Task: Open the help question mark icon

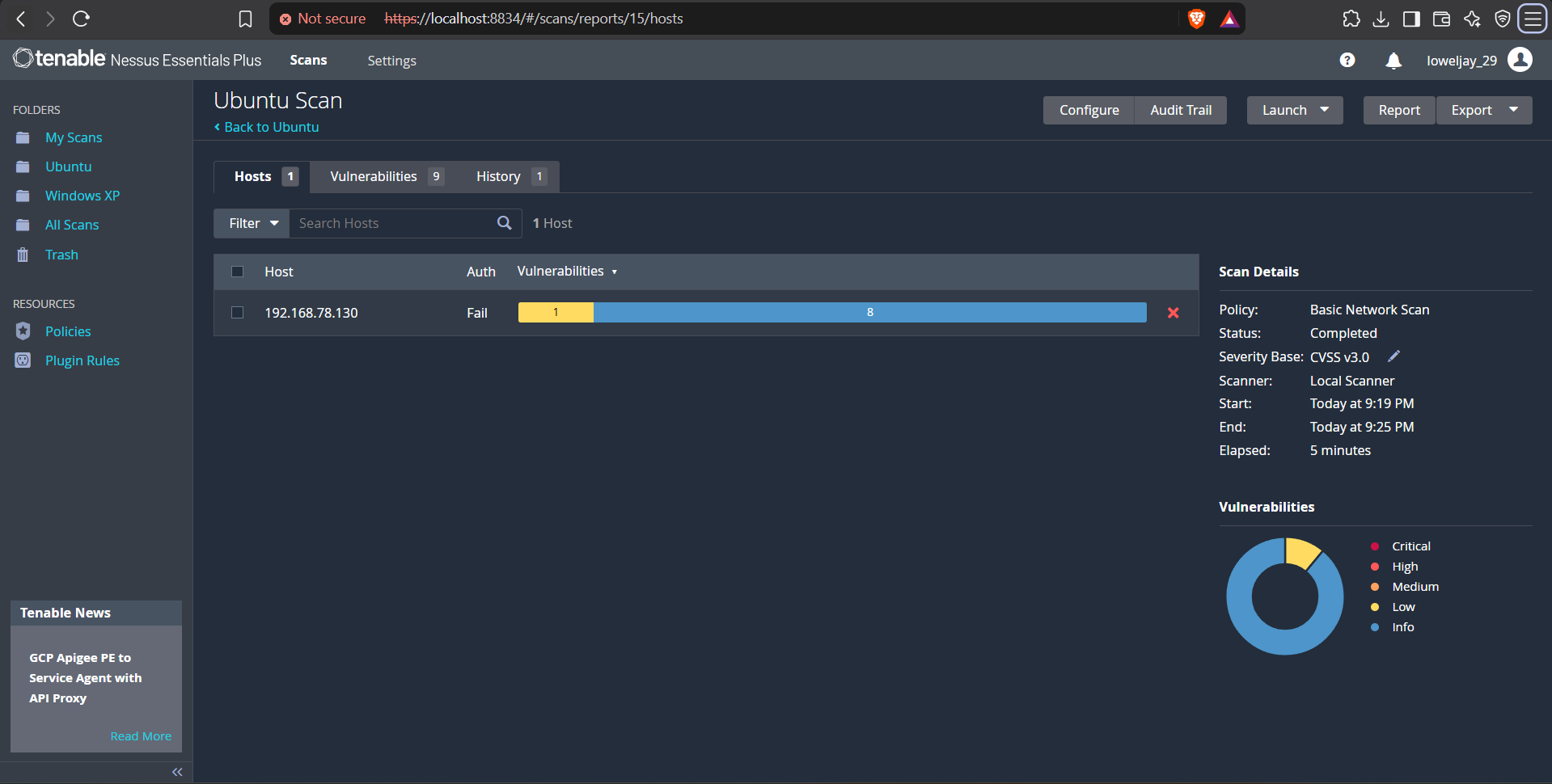Action: click(1347, 60)
